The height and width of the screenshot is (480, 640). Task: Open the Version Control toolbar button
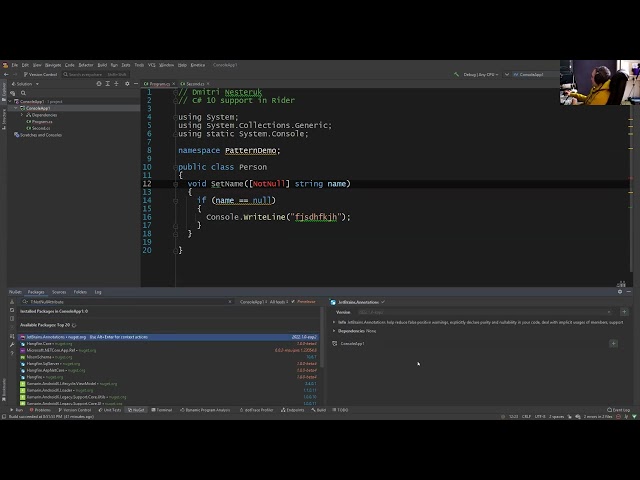click(x=40, y=74)
